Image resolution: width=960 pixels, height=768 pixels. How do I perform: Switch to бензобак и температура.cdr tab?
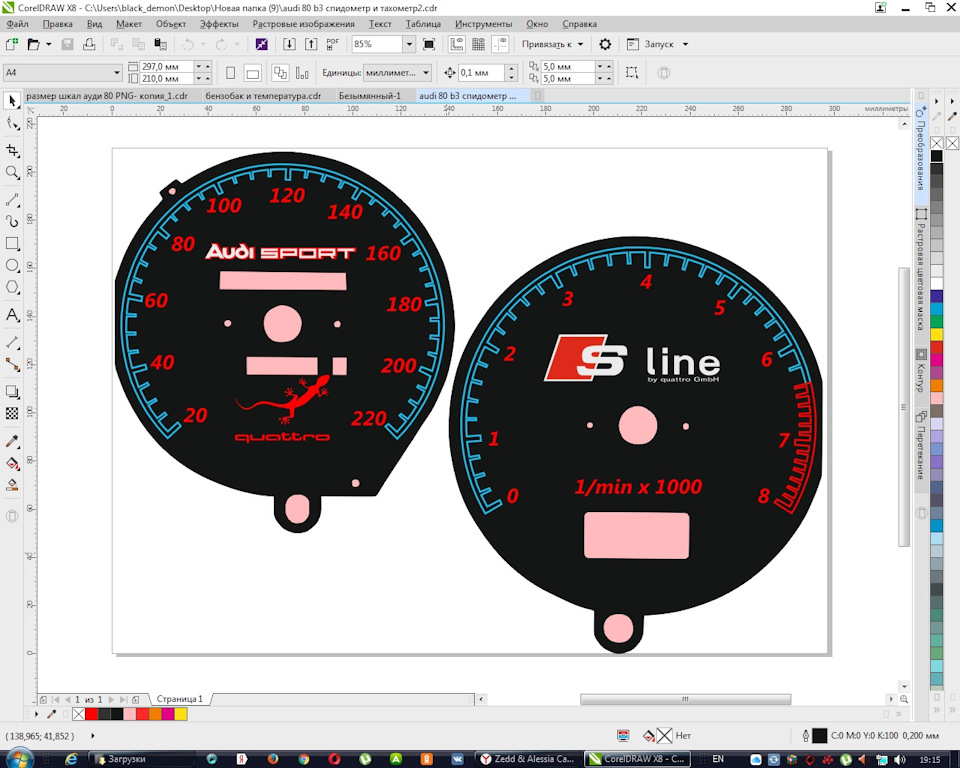[x=263, y=96]
